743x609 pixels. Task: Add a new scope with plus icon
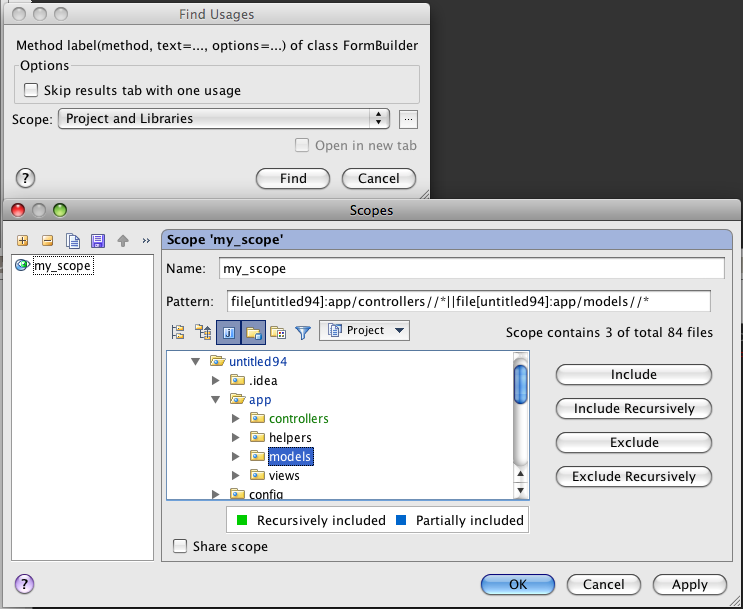point(22,241)
